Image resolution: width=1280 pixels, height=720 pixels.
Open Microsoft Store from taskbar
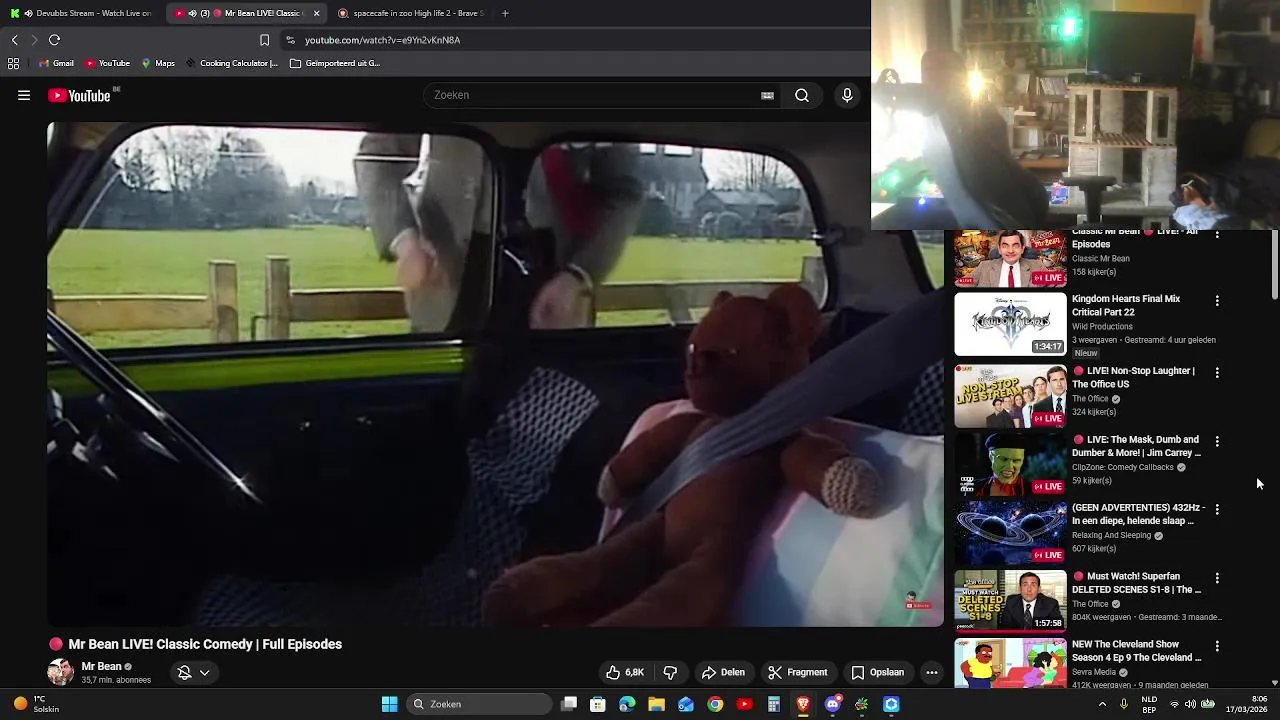click(x=598, y=704)
